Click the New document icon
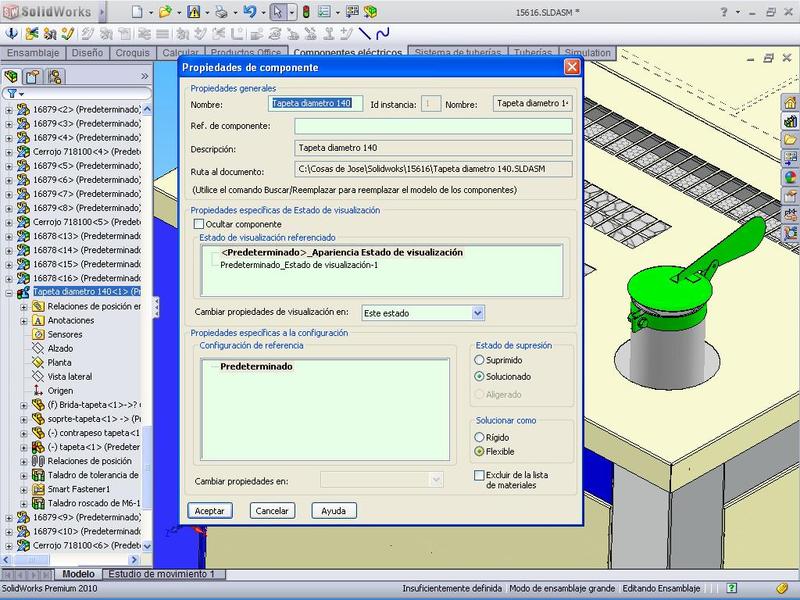 137,12
